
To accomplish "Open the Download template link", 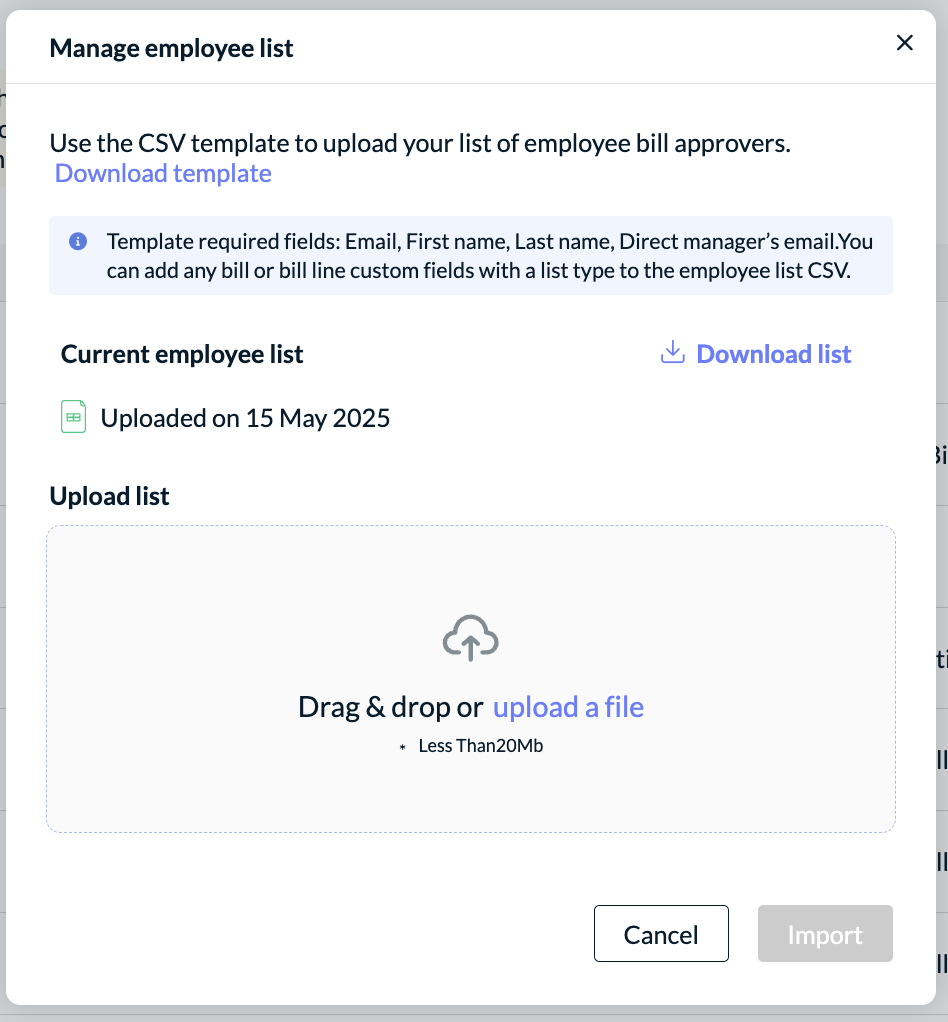I will [x=163, y=174].
